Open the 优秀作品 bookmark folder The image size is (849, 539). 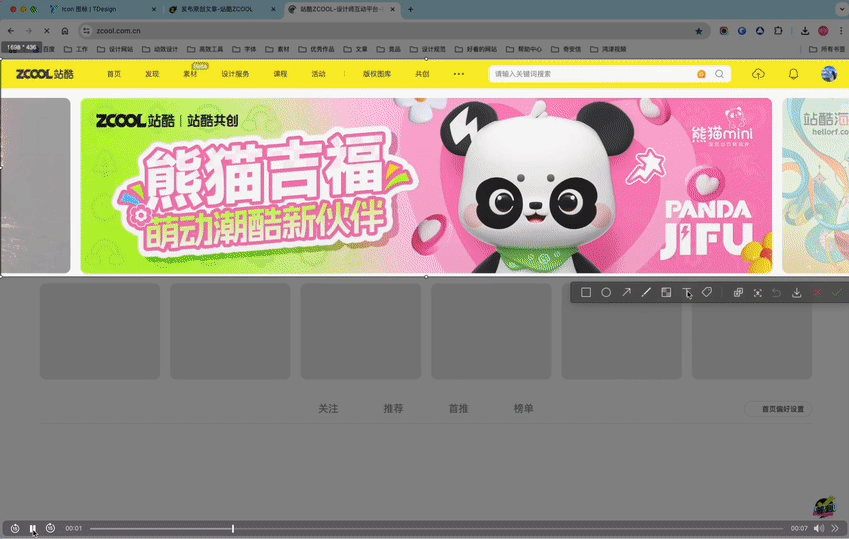point(316,49)
